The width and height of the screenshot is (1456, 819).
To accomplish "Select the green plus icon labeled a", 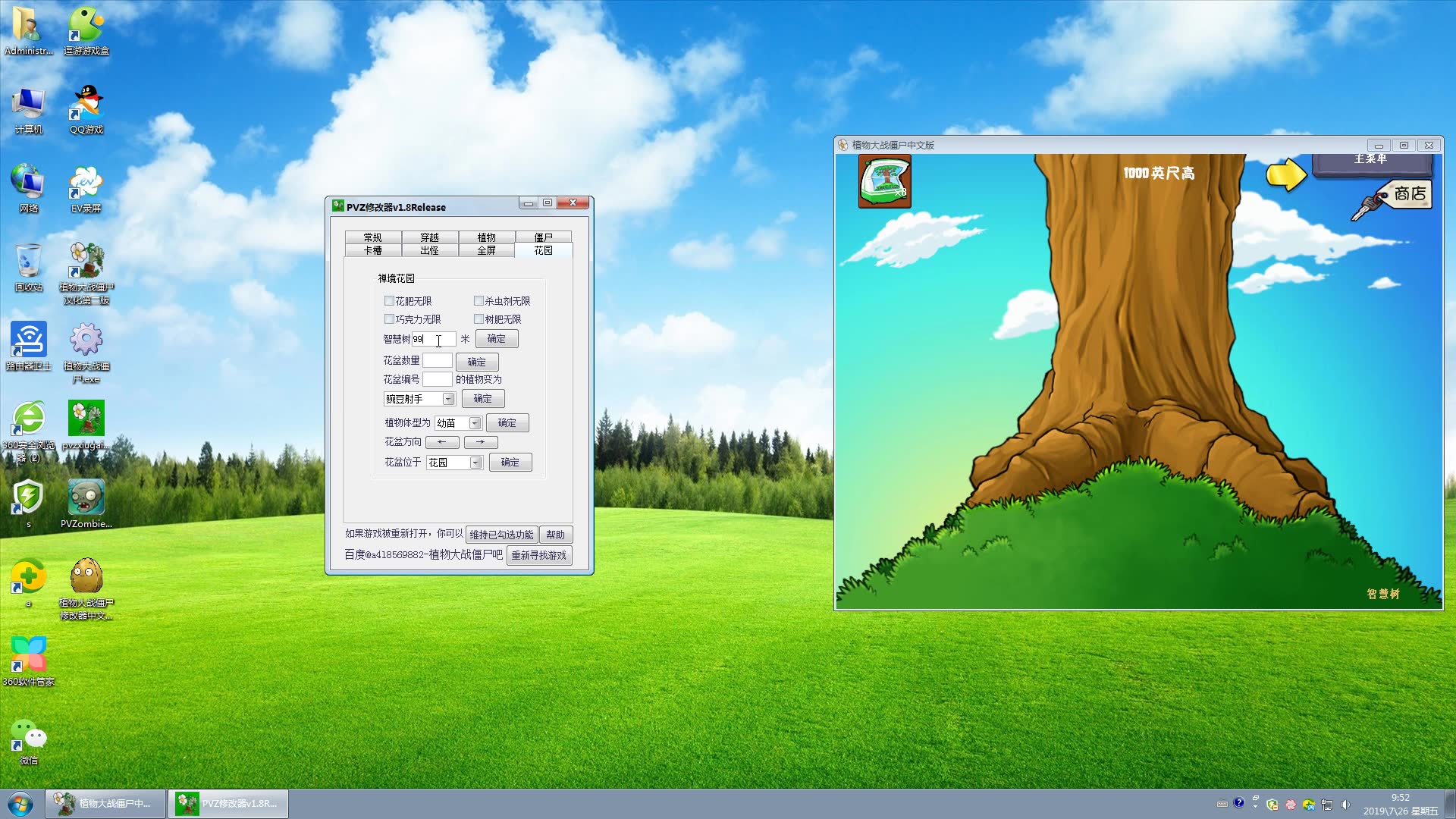I will [29, 582].
